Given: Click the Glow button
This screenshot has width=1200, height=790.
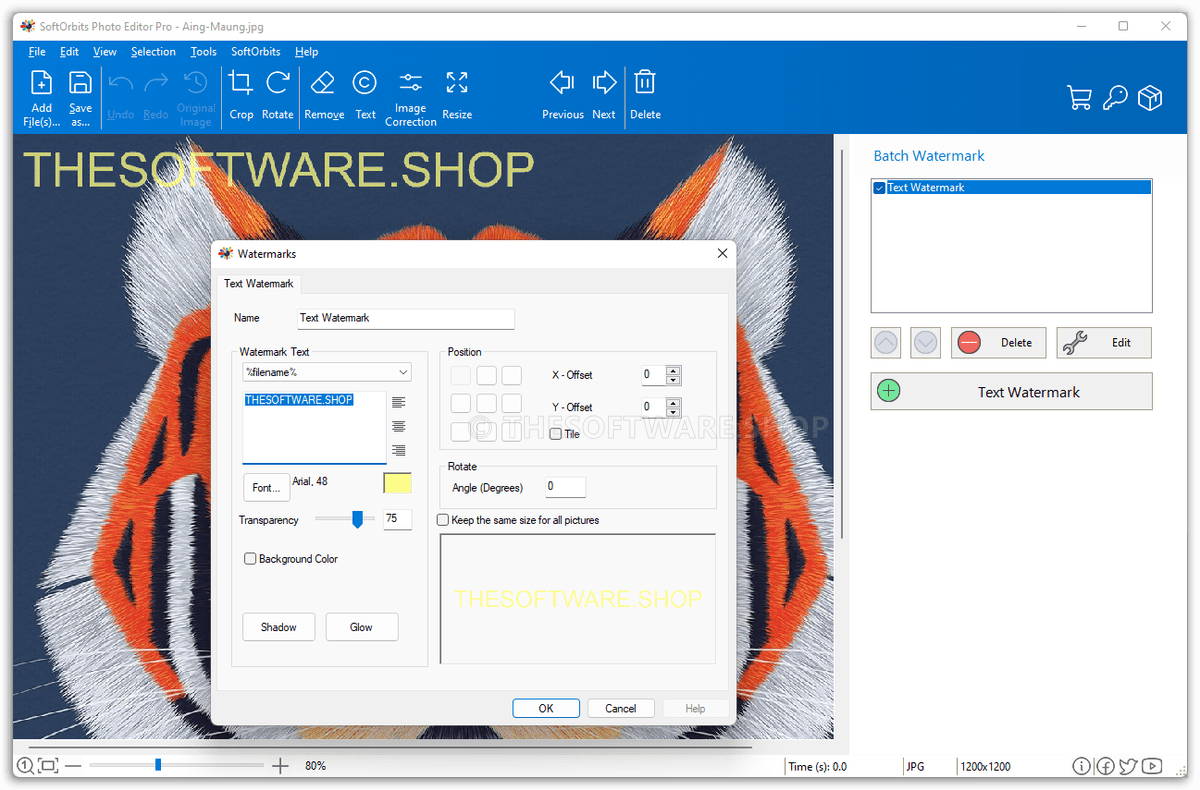Looking at the screenshot, I should coord(361,627).
